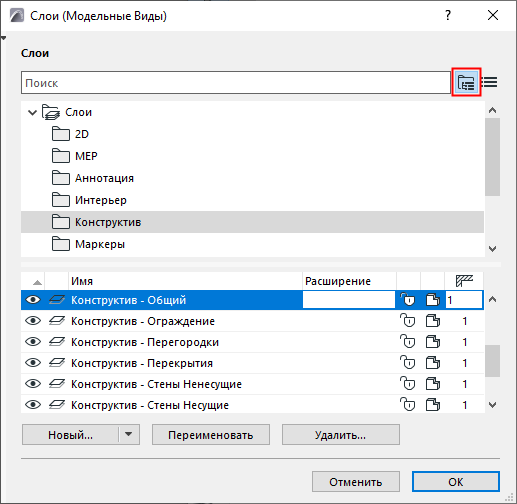This screenshot has width=517, height=504.
Task: Select layer name Конструктив - Перекрытия
Action: (142, 363)
